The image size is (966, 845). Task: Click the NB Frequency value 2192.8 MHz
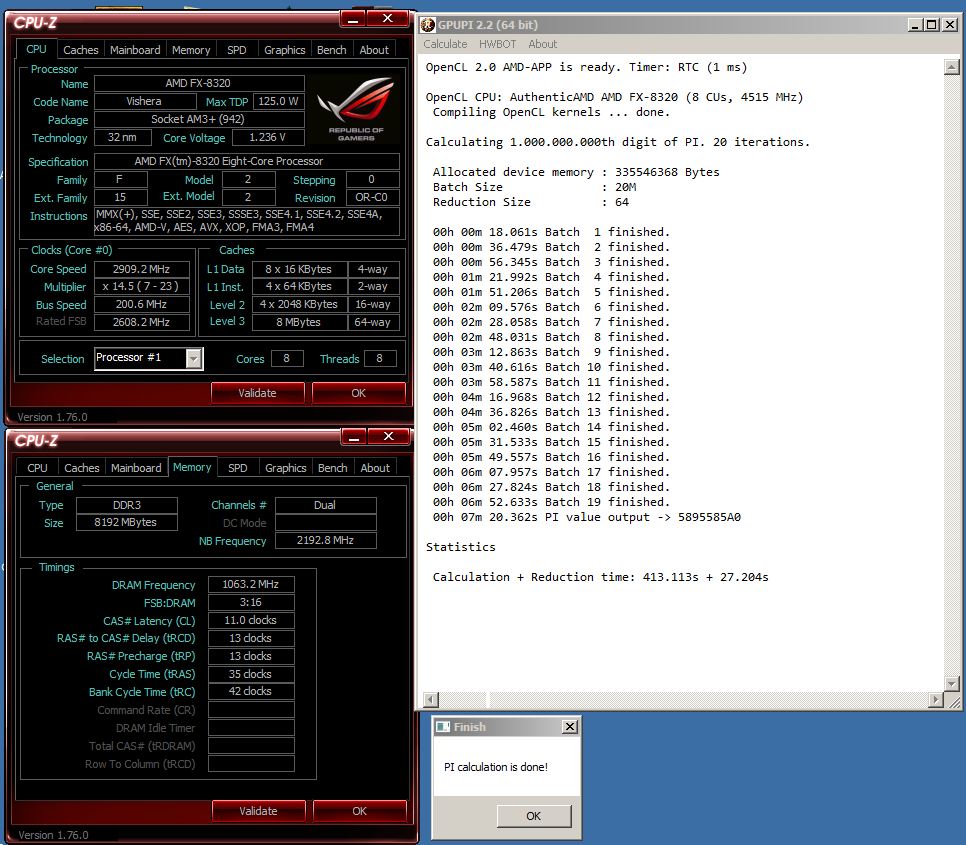click(x=325, y=540)
